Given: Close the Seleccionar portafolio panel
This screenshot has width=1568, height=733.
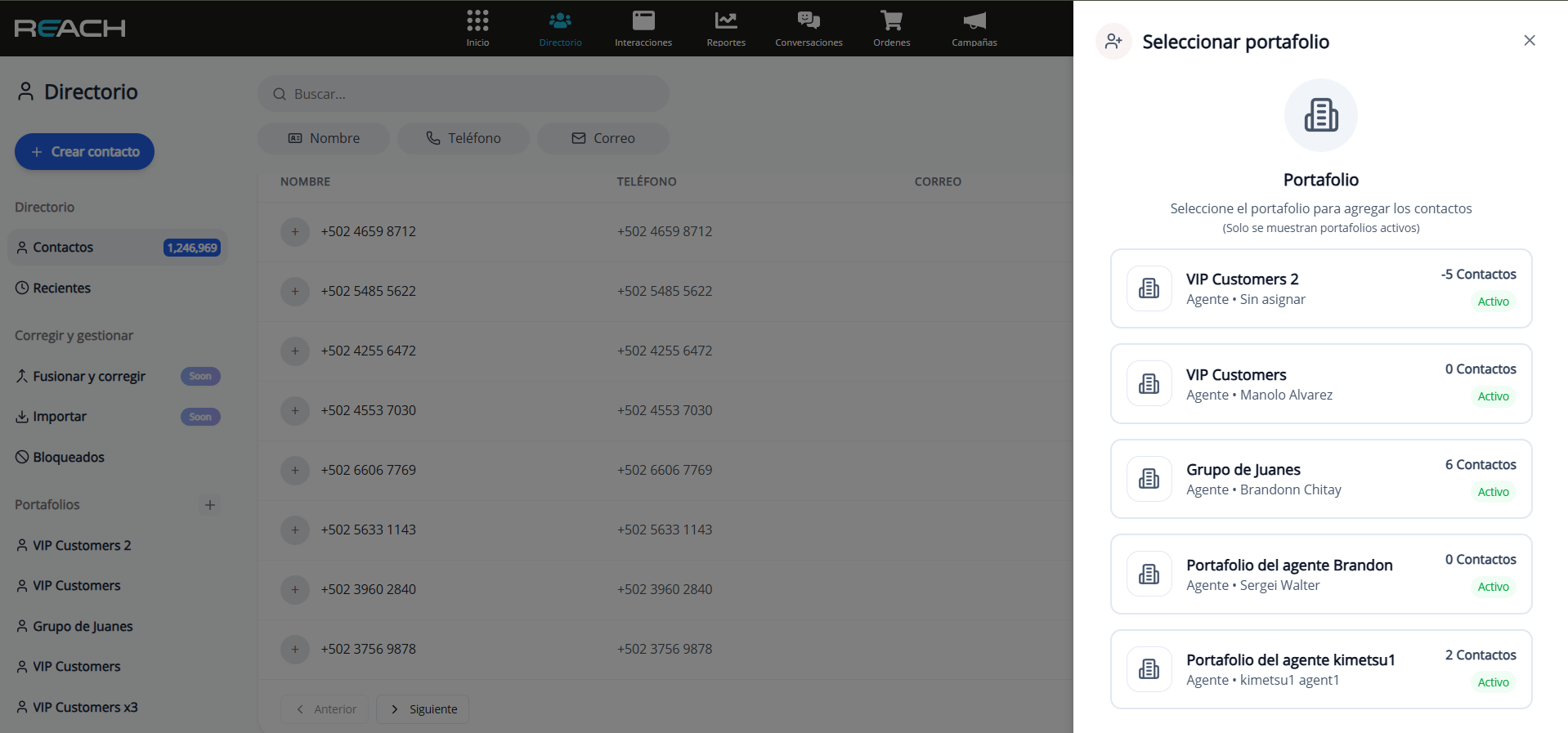Looking at the screenshot, I should (x=1529, y=41).
